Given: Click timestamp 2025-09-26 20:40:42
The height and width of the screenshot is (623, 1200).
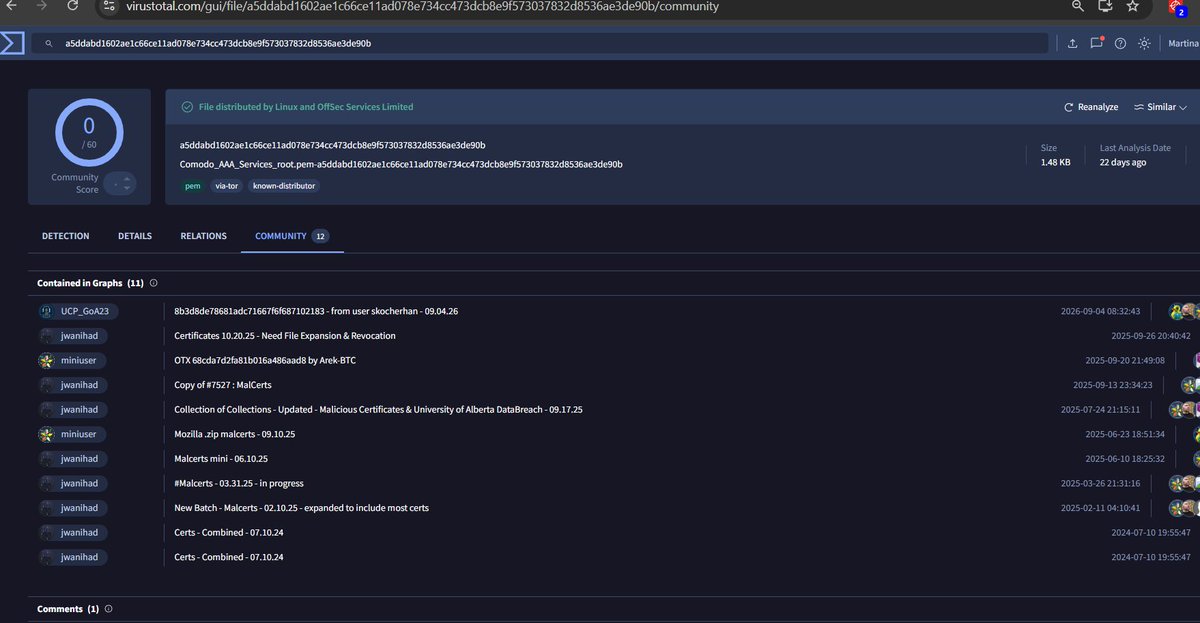Looking at the screenshot, I should (x=1151, y=336).
